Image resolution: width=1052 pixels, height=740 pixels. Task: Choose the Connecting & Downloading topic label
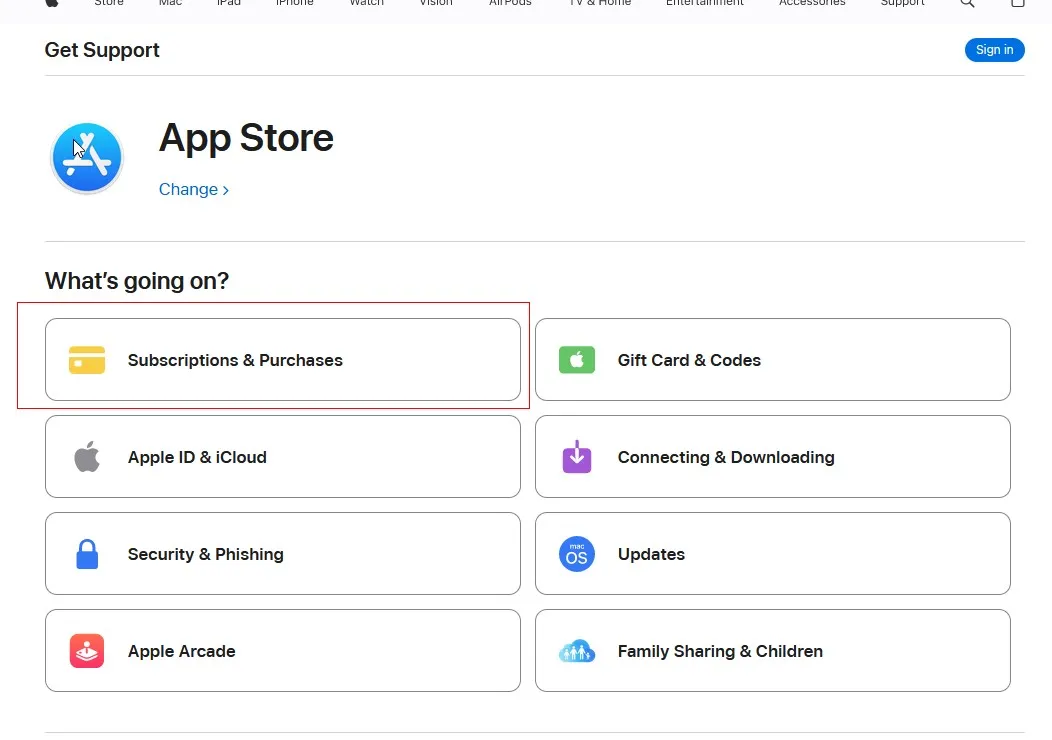tap(726, 457)
